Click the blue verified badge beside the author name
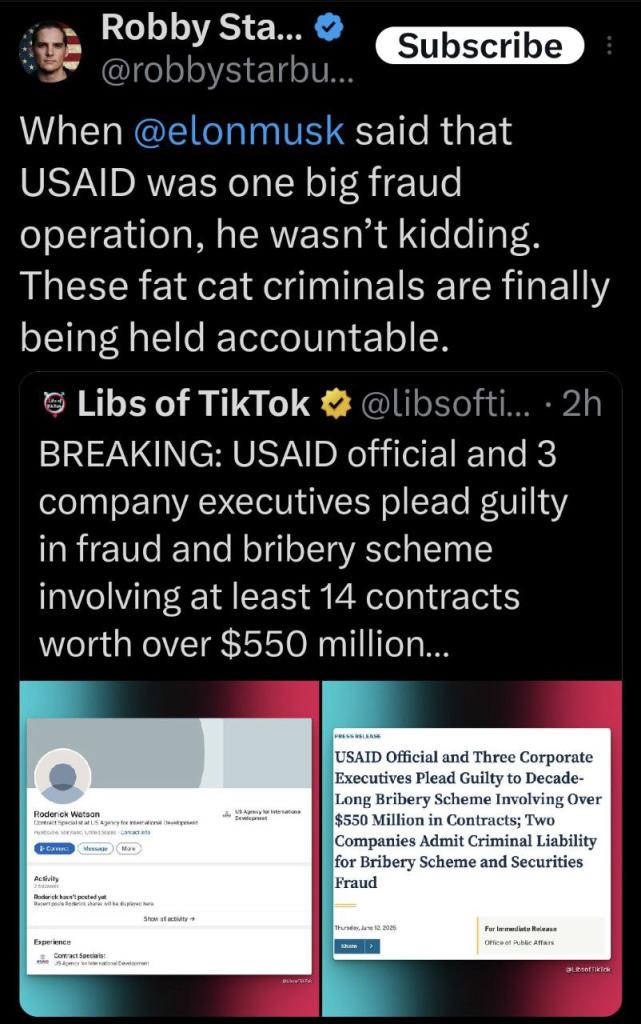 [330, 29]
